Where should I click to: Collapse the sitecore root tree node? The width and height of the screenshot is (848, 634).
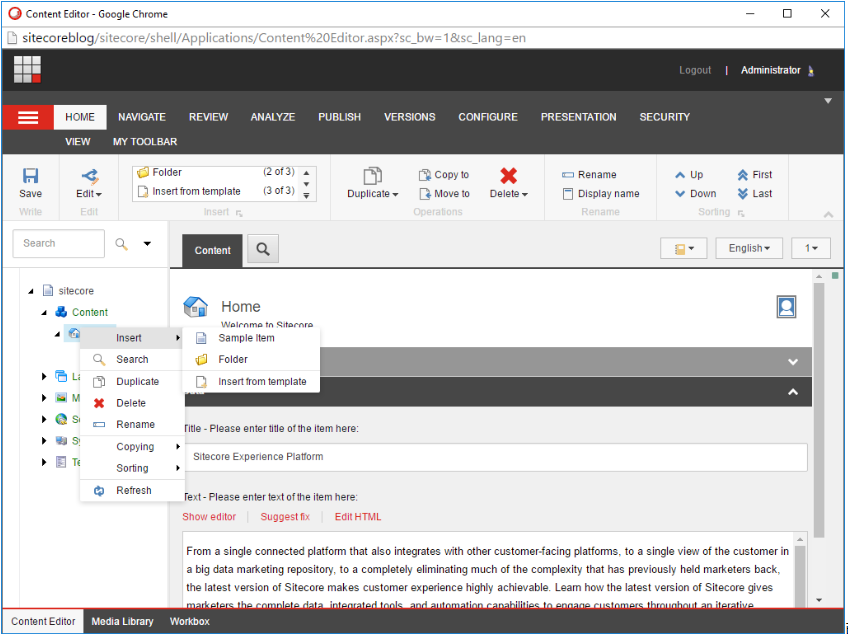(31, 291)
